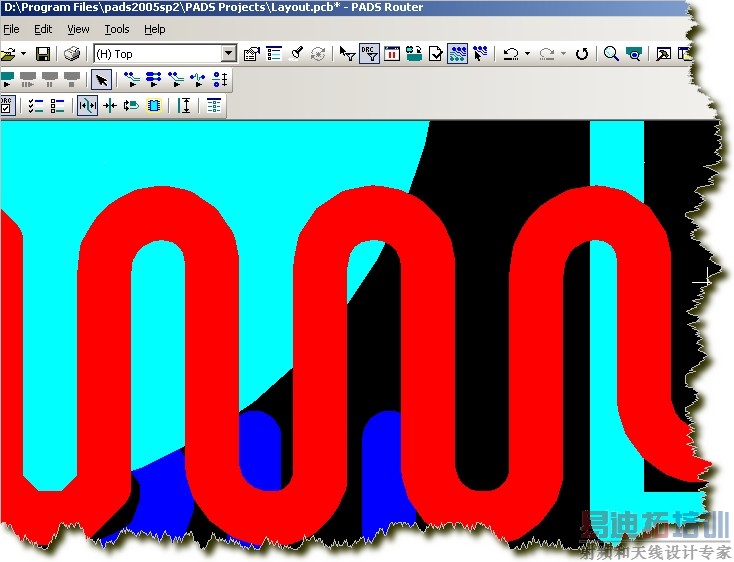734x562 pixels.
Task: Click the Undo arrow icon
Action: 511,54
